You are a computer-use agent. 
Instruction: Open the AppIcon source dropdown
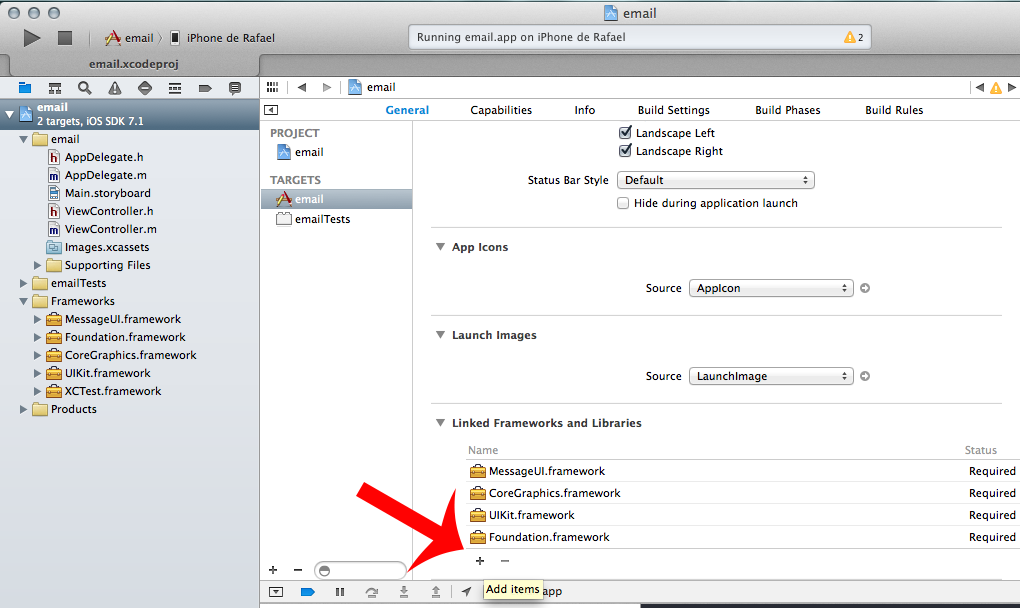coord(770,288)
